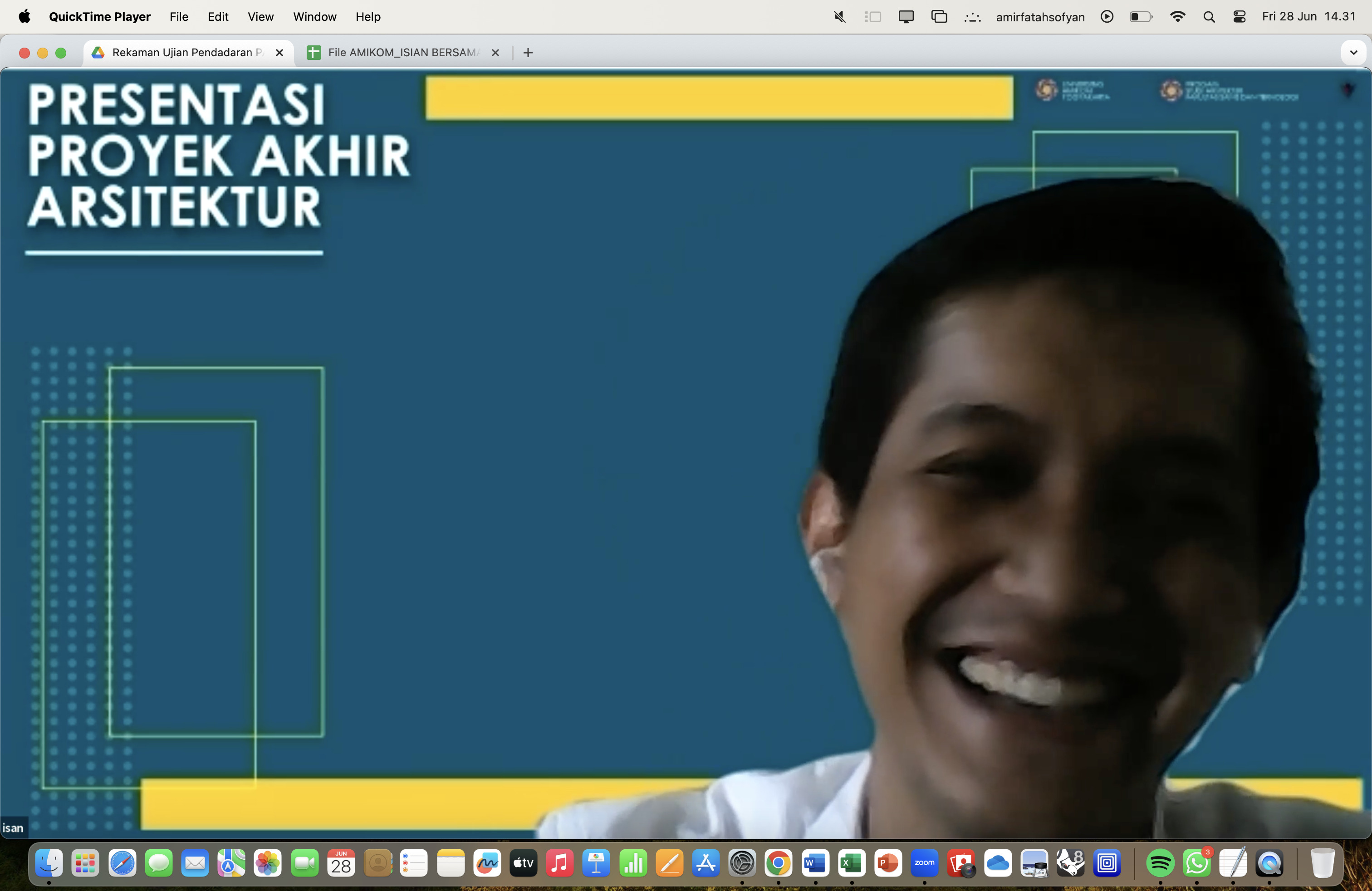Open QuickTime Player icon in the dock
The width and height of the screenshot is (1372, 891).
coord(1269,863)
